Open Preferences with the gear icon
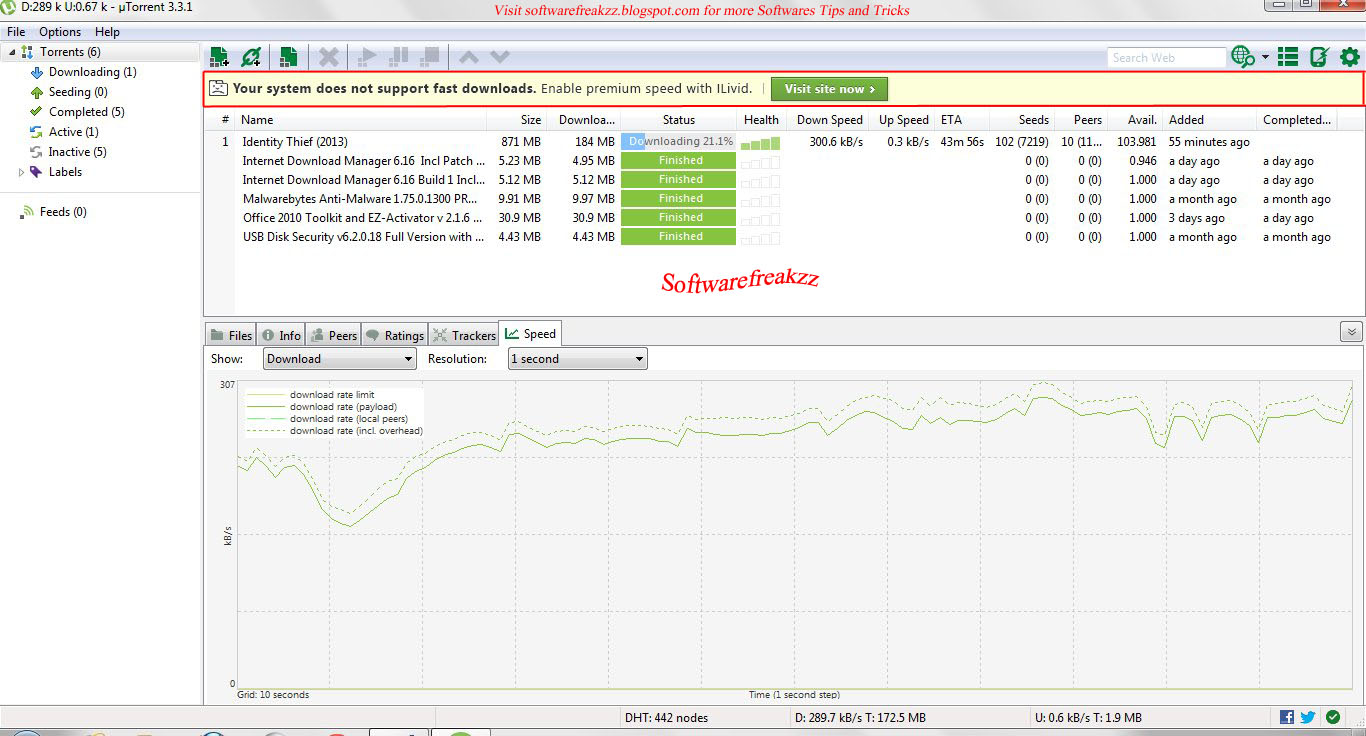This screenshot has height=736, width=1366. point(1350,57)
